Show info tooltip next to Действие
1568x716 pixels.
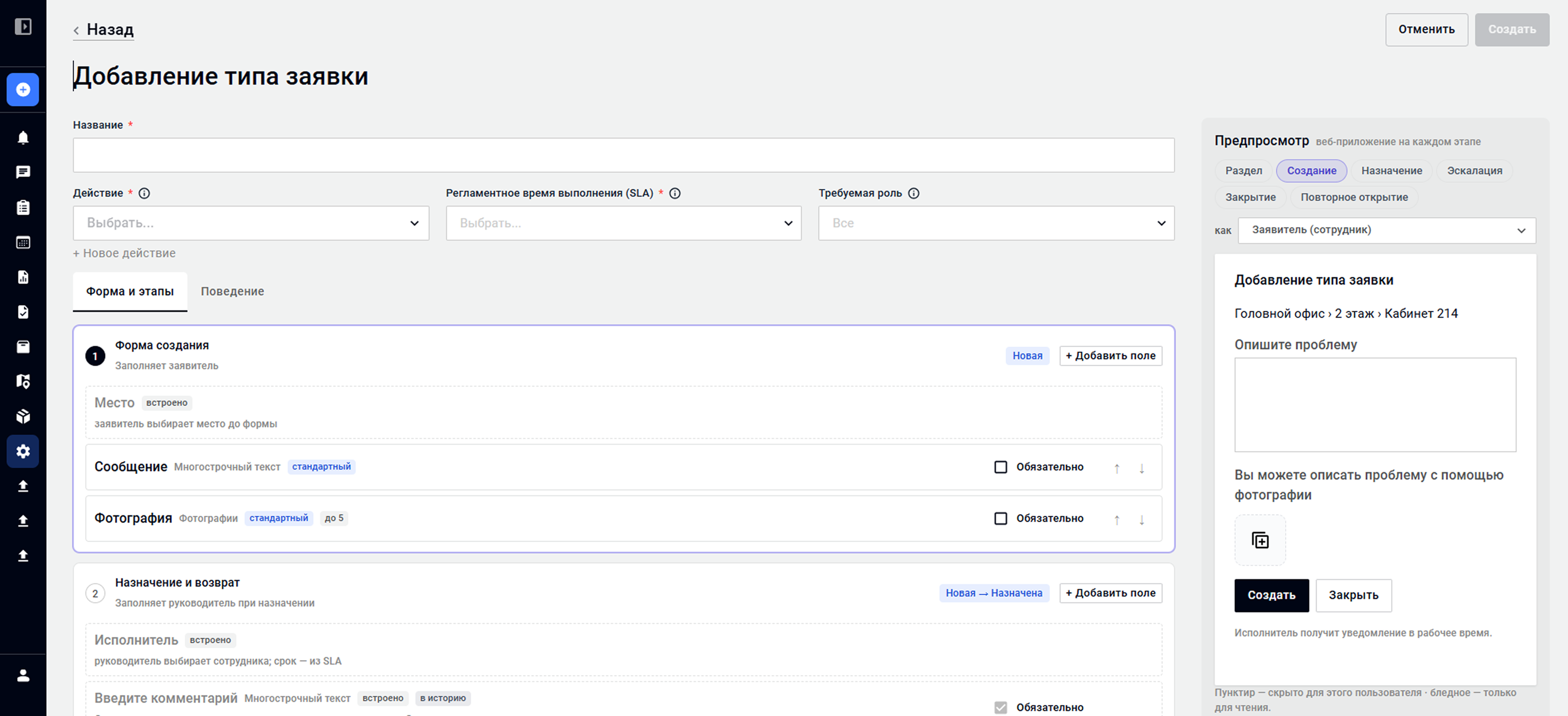(144, 194)
